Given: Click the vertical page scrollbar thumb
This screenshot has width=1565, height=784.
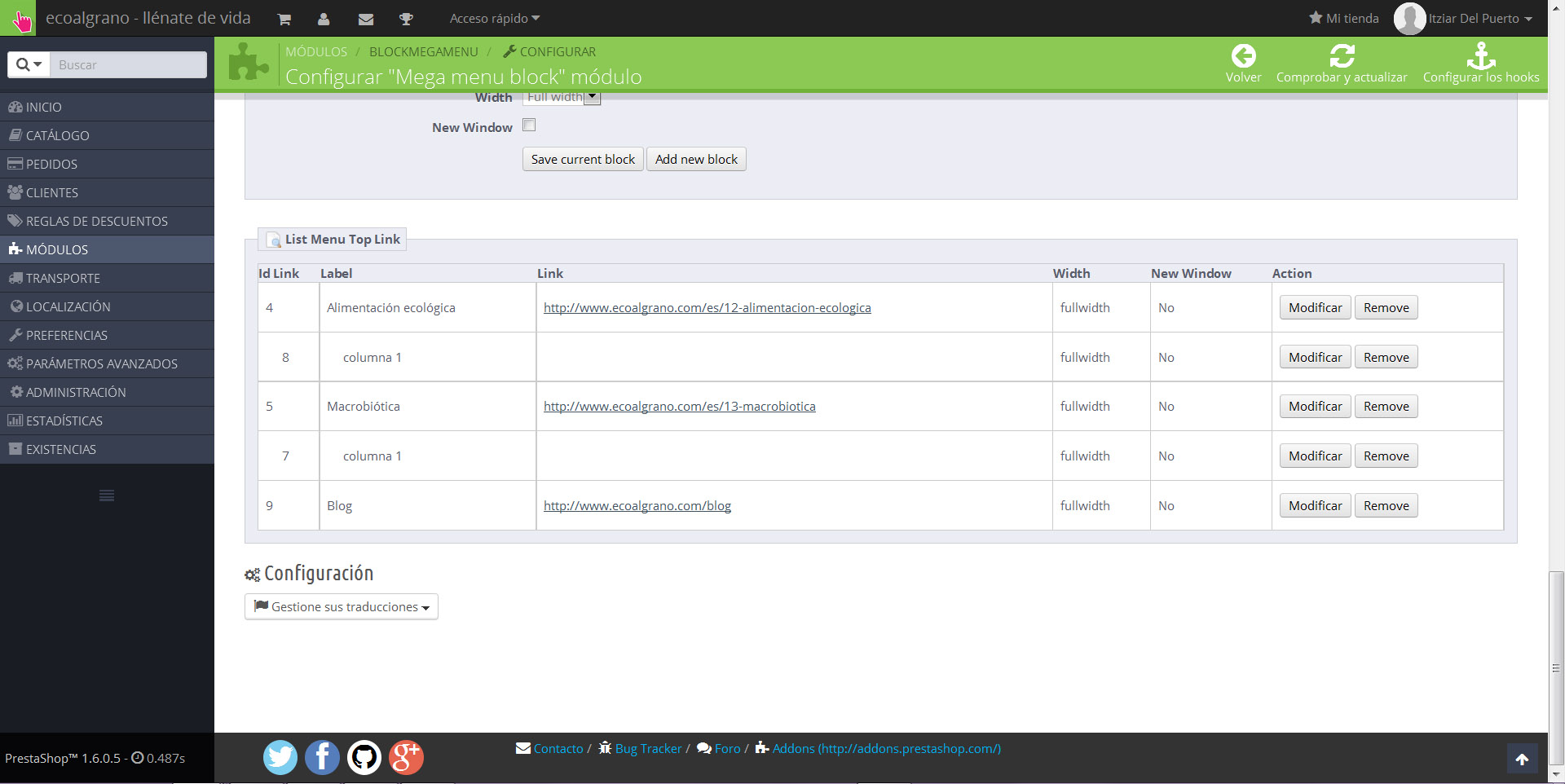Looking at the screenshot, I should 1556,668.
